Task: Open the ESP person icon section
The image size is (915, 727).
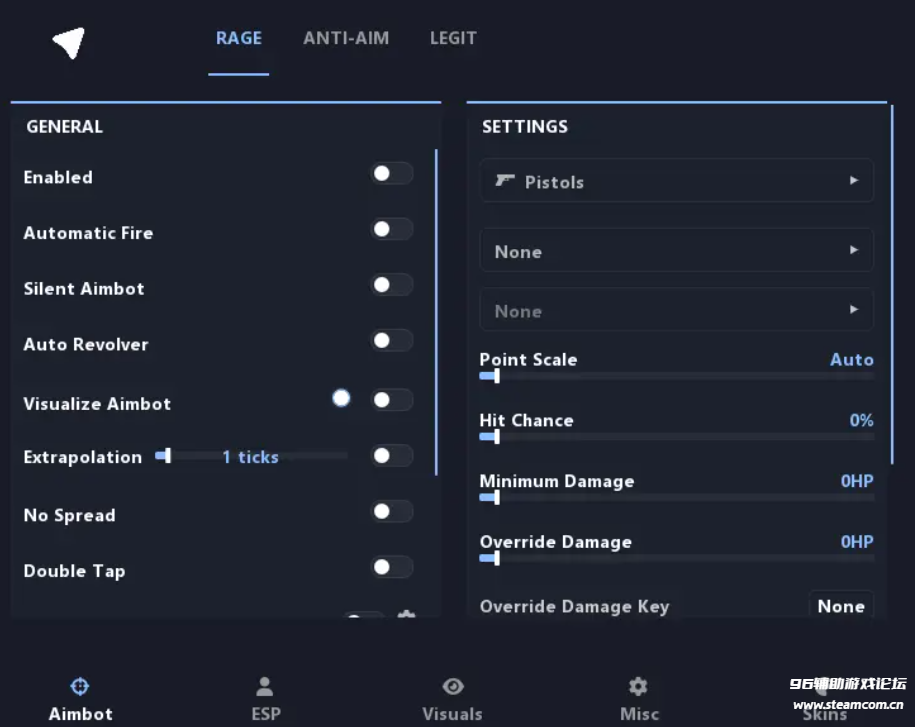Action: click(x=266, y=698)
